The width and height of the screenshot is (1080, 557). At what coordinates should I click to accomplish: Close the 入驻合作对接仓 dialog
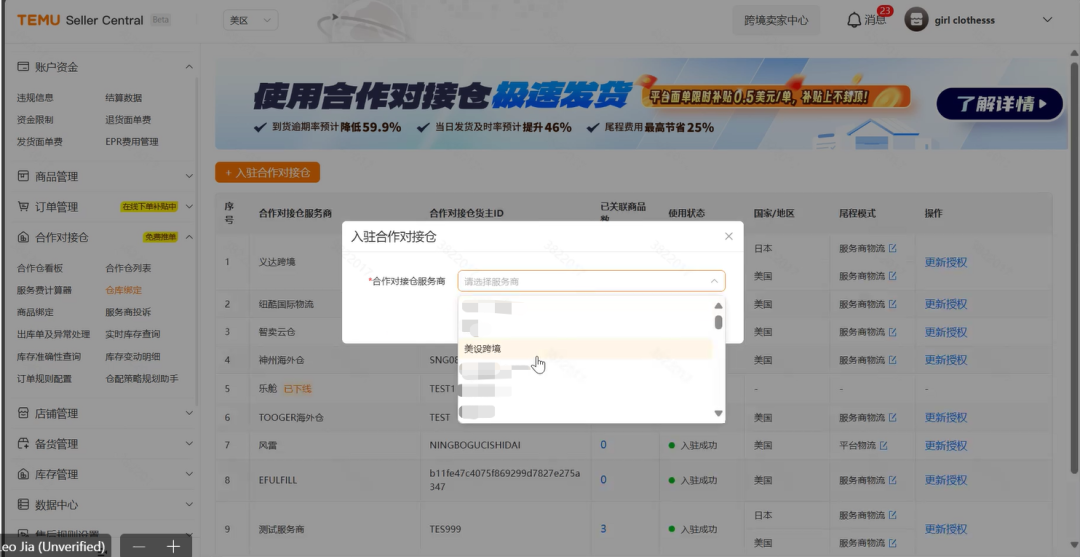click(x=729, y=236)
